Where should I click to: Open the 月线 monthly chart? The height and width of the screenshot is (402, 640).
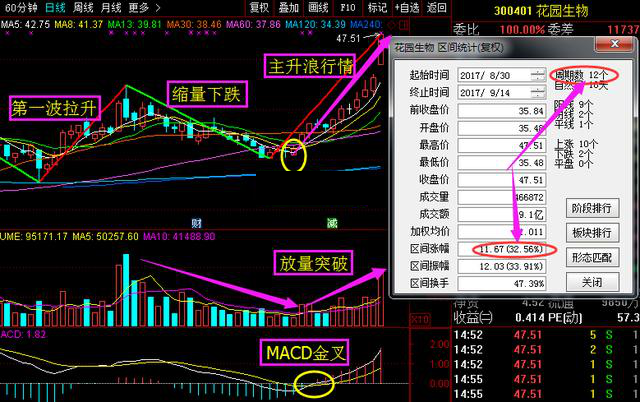(112, 7)
